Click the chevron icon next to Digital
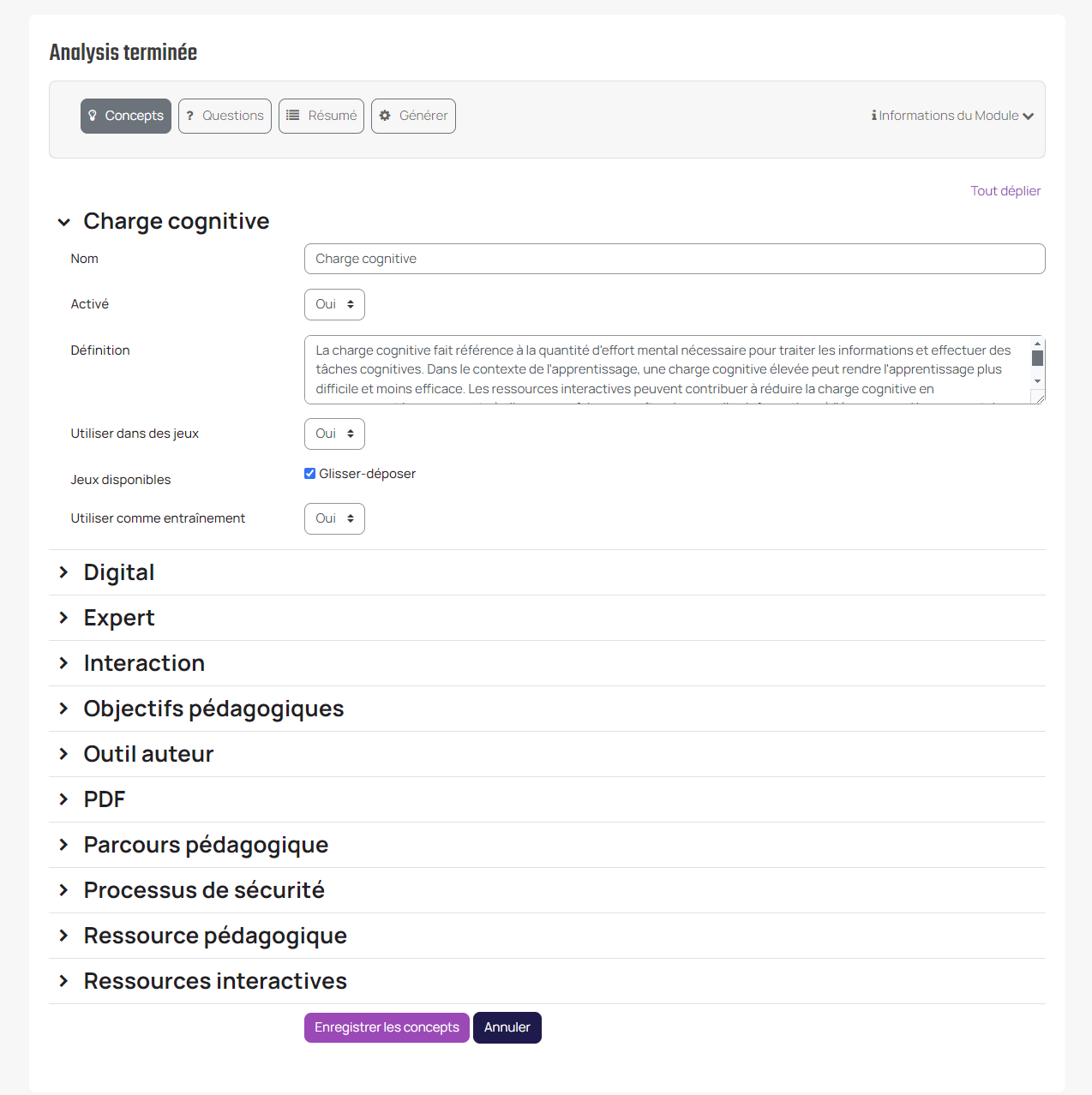 pos(63,572)
